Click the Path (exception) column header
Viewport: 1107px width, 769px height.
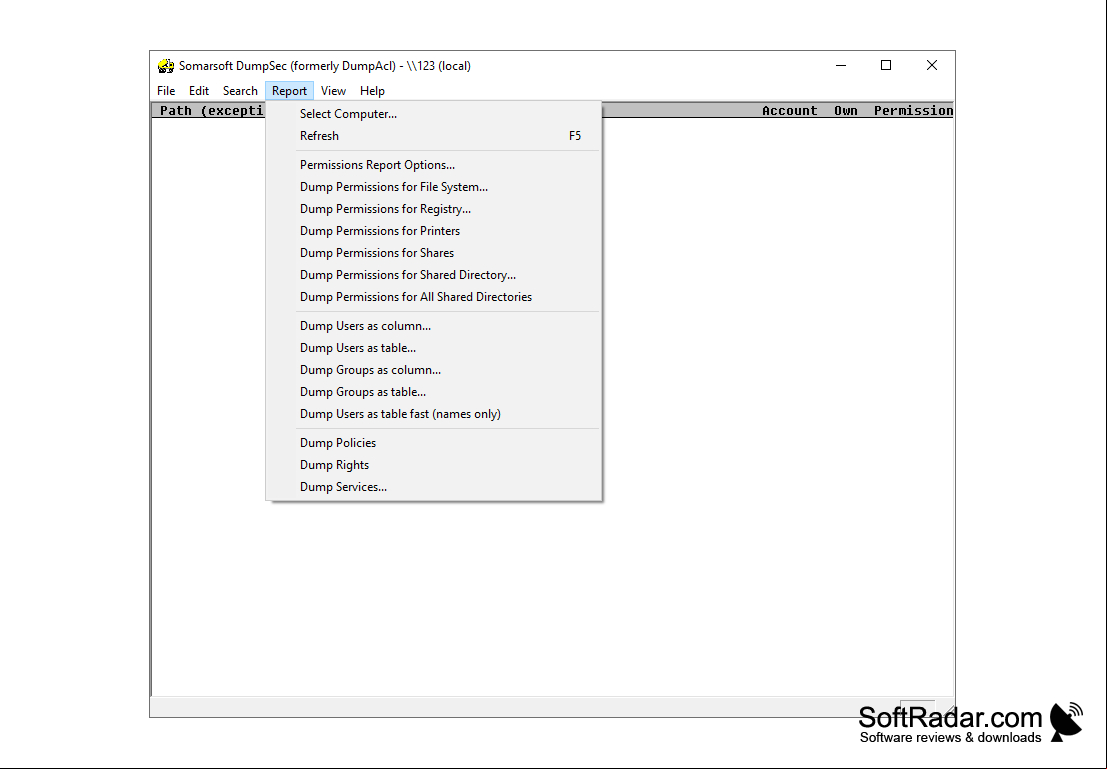tap(212, 110)
